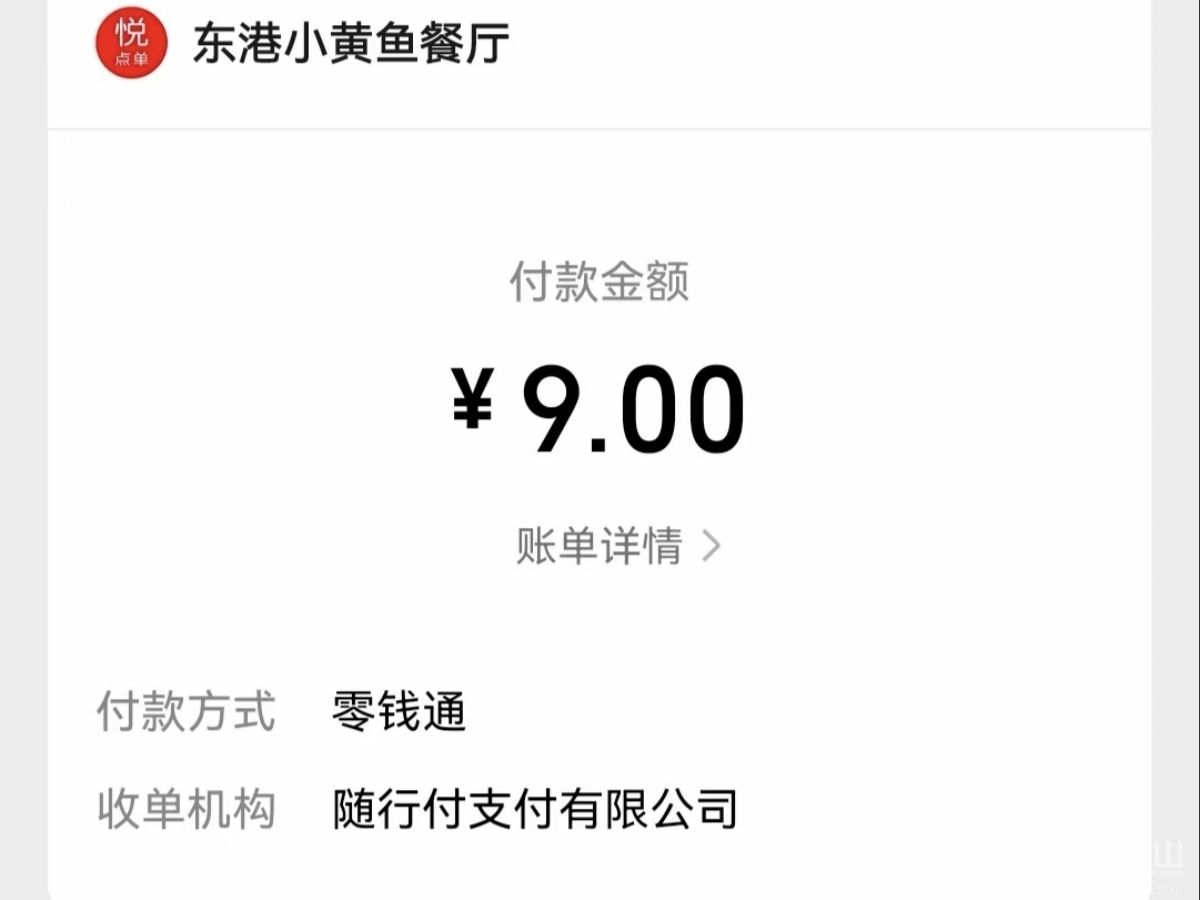1200x900 pixels.
Task: Click the 餐厅 characters in the merchant title
Action: 467,44
